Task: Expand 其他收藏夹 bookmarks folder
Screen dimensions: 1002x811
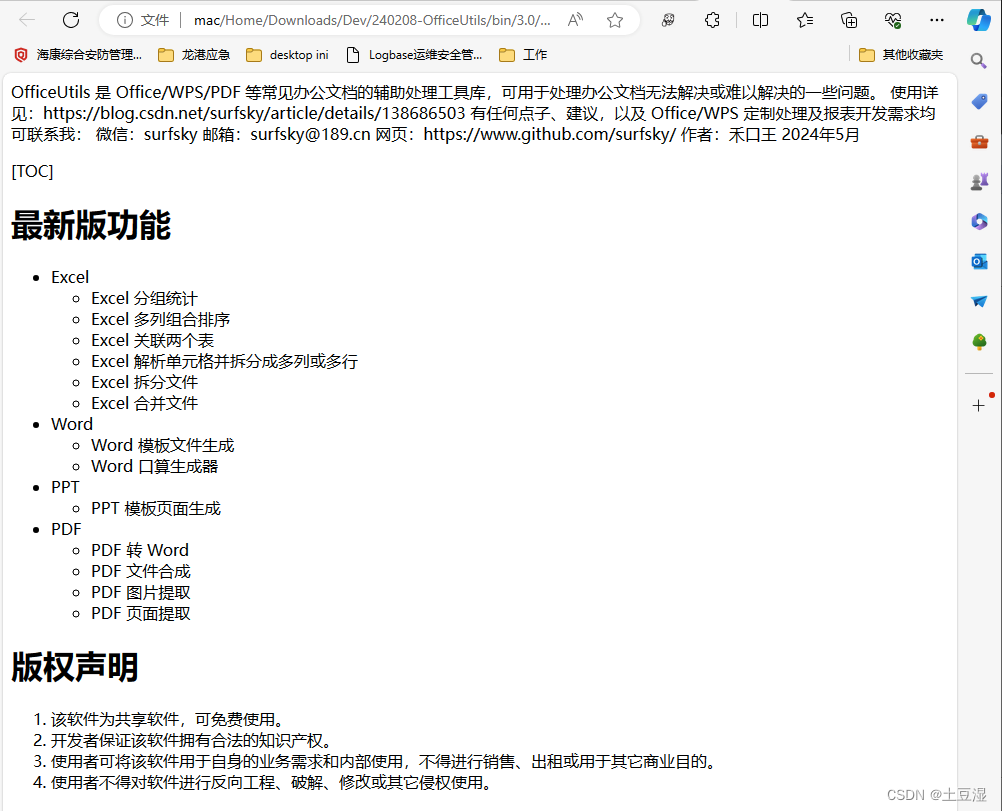Action: (x=900, y=55)
